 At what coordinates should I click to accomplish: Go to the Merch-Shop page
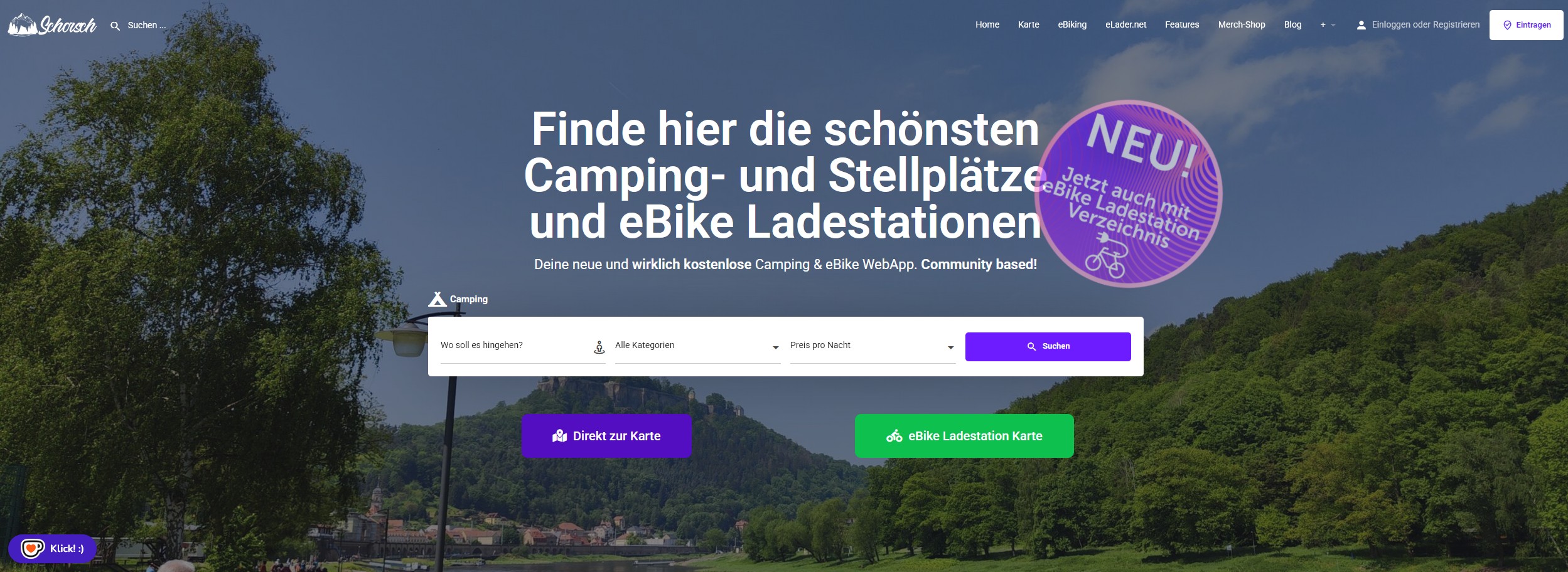[x=1242, y=24]
